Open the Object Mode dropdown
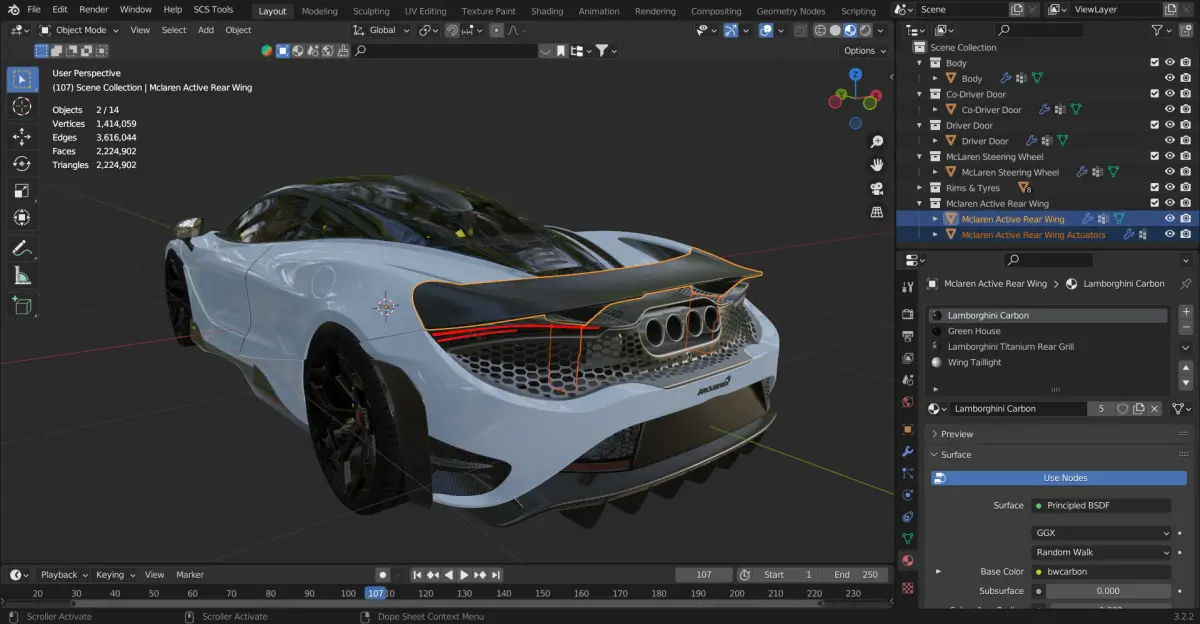 click(79, 30)
